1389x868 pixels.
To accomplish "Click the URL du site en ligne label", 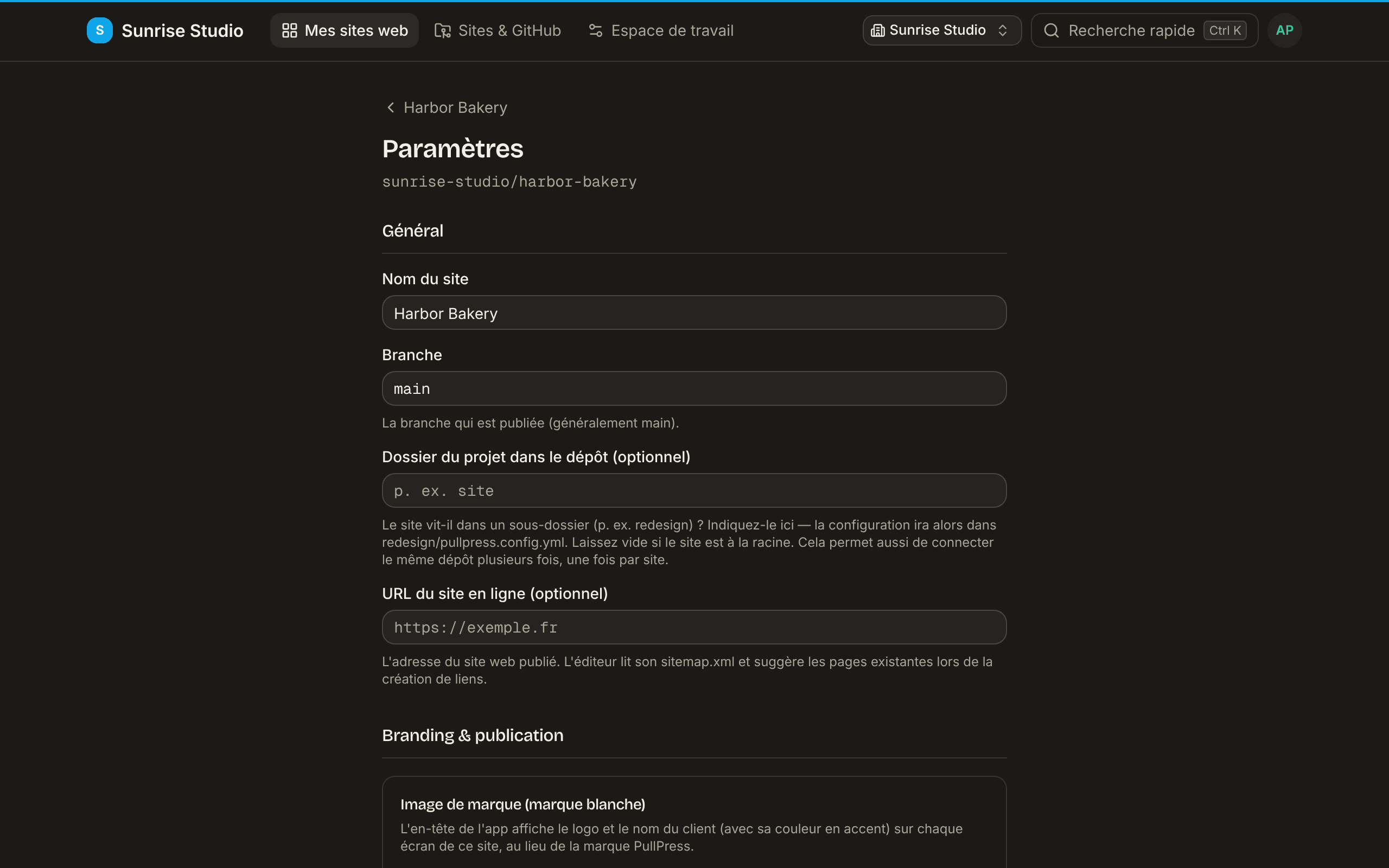I will coord(495,593).
